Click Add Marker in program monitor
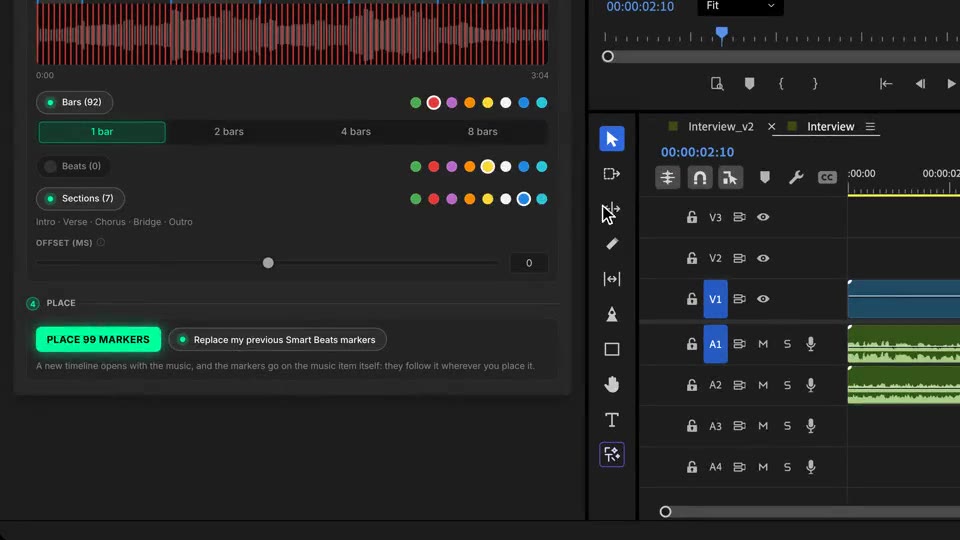 pos(749,84)
